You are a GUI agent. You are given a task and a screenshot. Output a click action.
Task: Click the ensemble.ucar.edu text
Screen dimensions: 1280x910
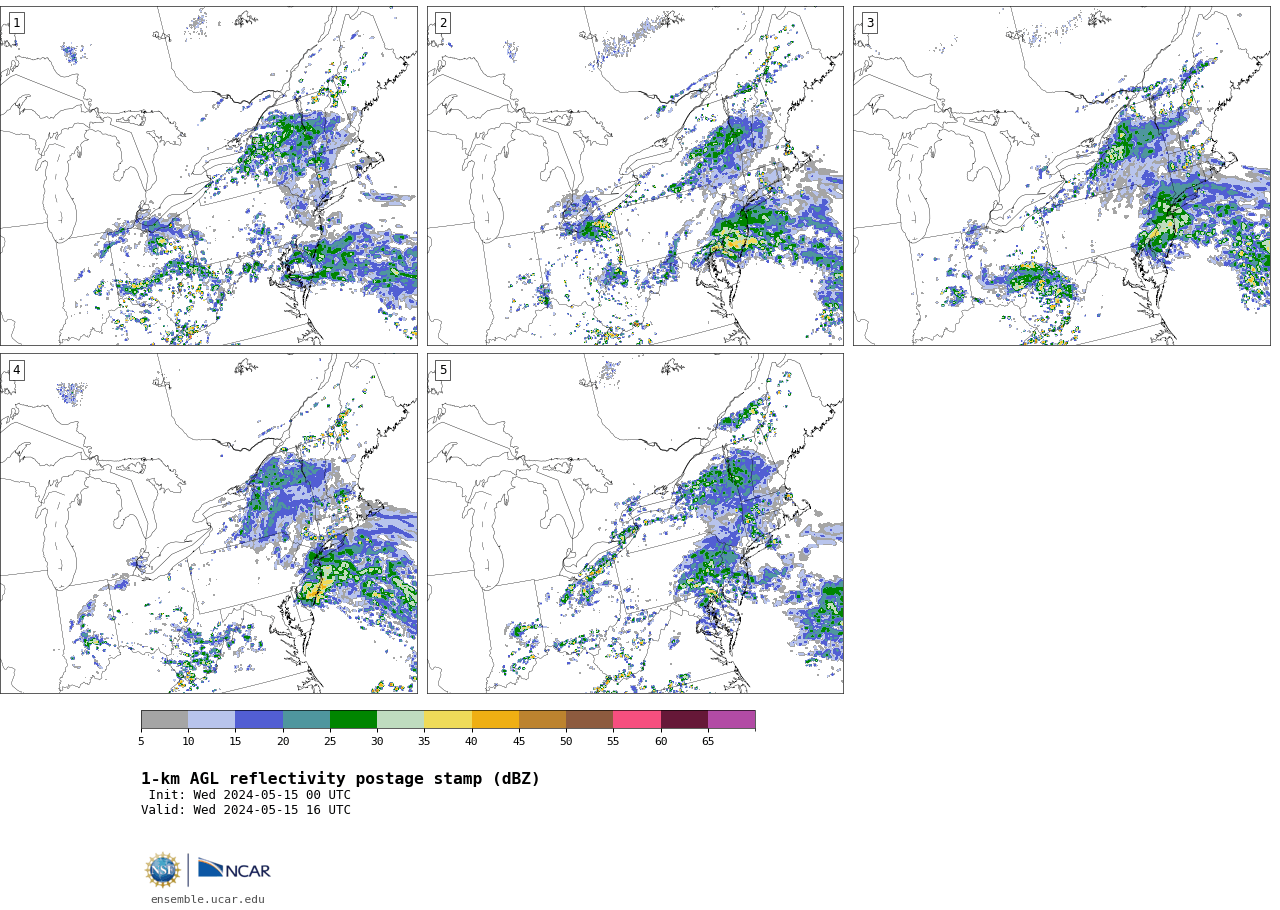click(208, 899)
